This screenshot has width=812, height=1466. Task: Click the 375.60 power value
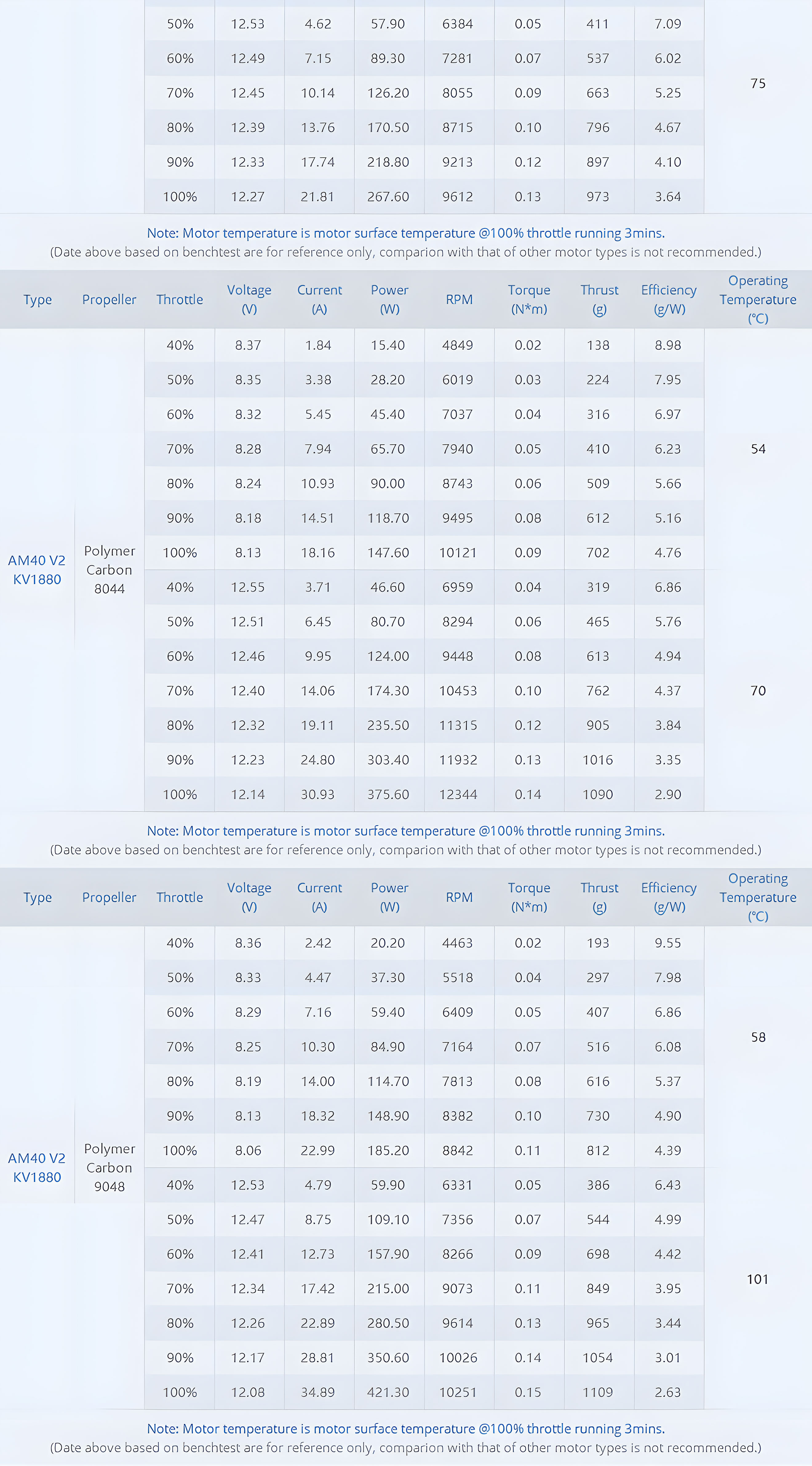(388, 794)
